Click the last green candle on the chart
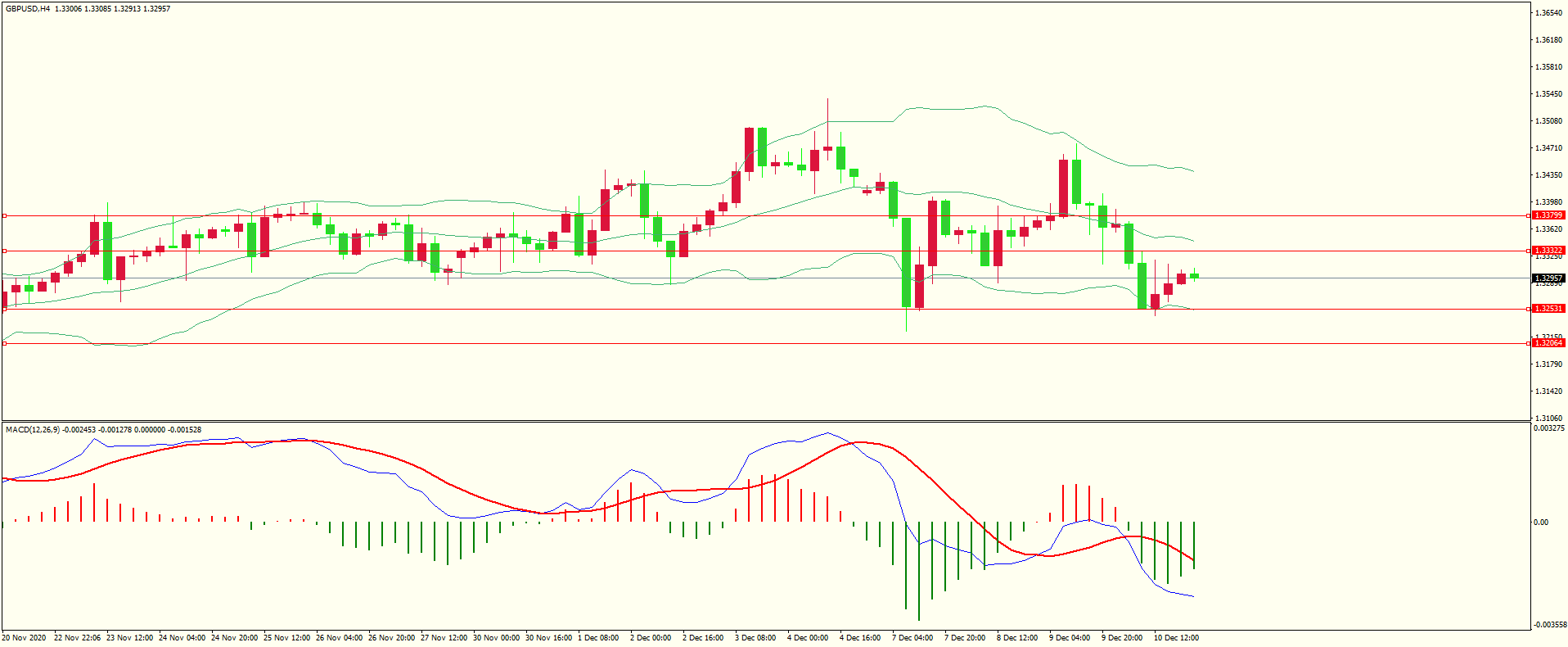Screen dimensions: 1568x647 (1195, 276)
